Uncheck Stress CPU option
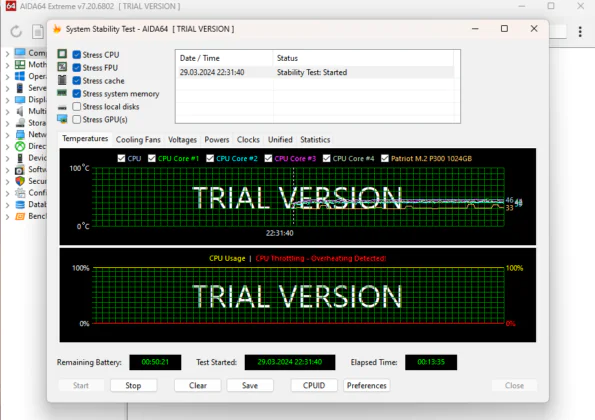 click(77, 55)
